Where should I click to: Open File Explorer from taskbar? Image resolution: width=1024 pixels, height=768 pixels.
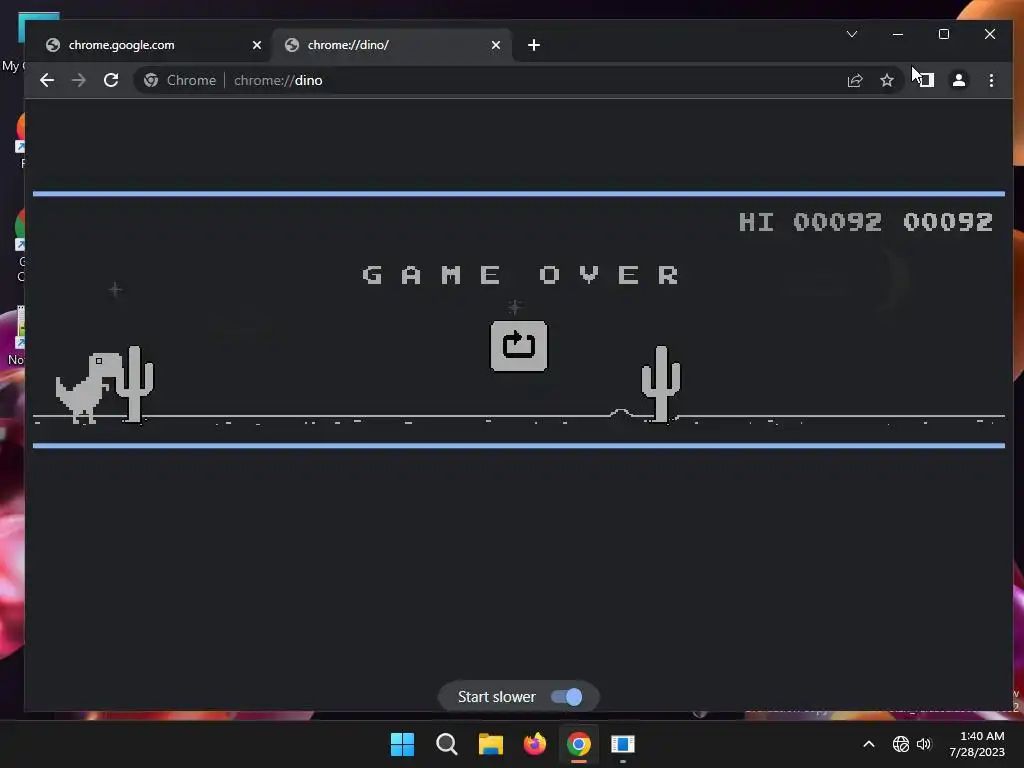point(490,744)
